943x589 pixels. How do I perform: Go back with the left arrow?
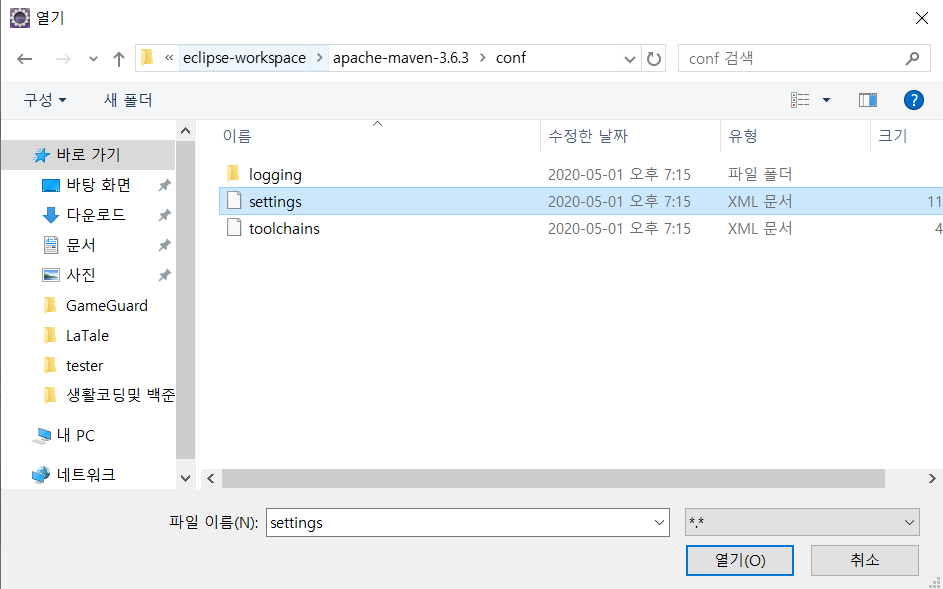pyautogui.click(x=25, y=58)
